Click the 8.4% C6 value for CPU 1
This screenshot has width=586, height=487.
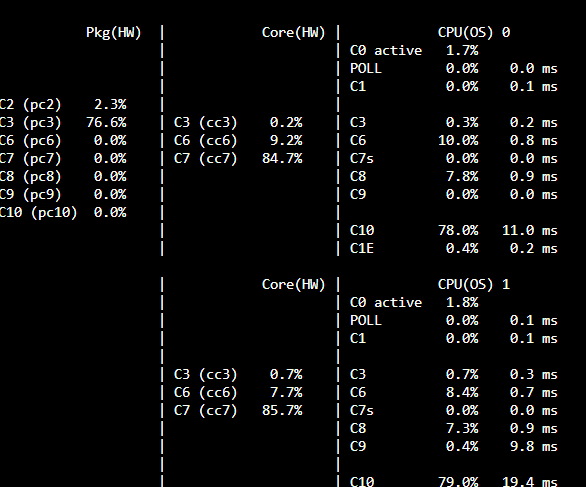tap(462, 392)
